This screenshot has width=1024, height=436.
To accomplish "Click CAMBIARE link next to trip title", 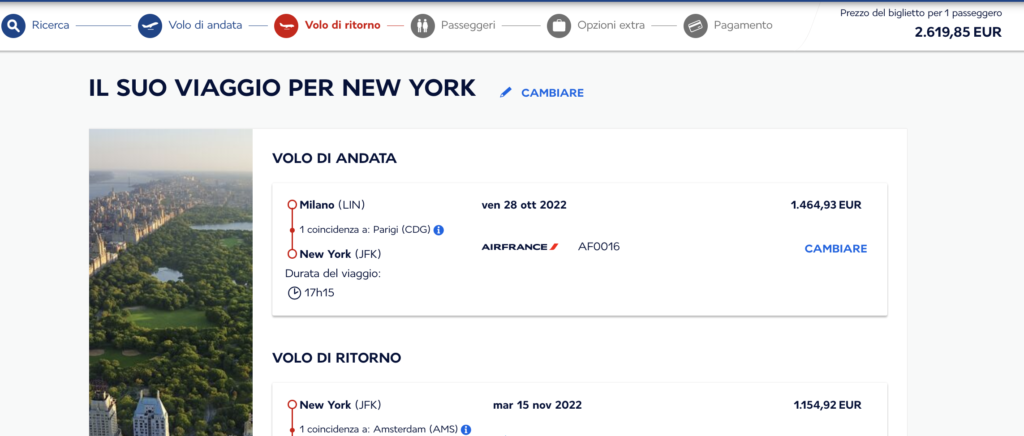I will coord(552,93).
